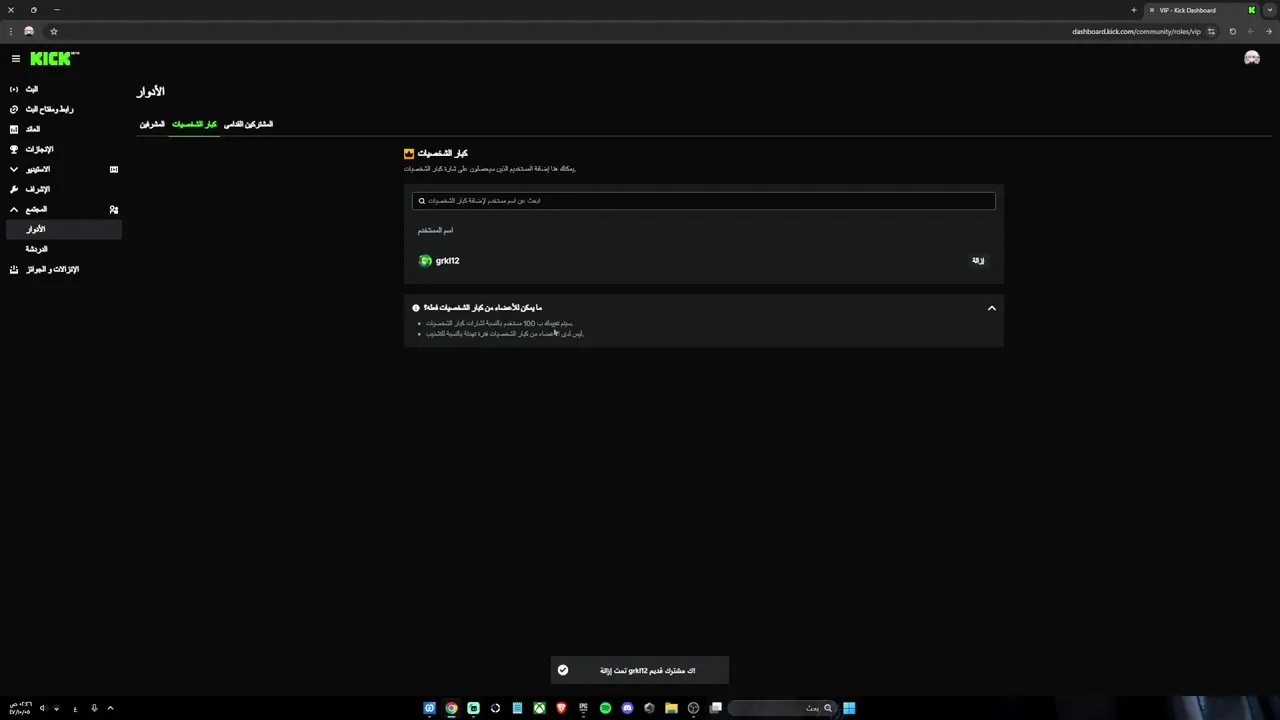Click the Windows taskbar search box
The width and height of the screenshot is (1280, 720).
point(784,708)
